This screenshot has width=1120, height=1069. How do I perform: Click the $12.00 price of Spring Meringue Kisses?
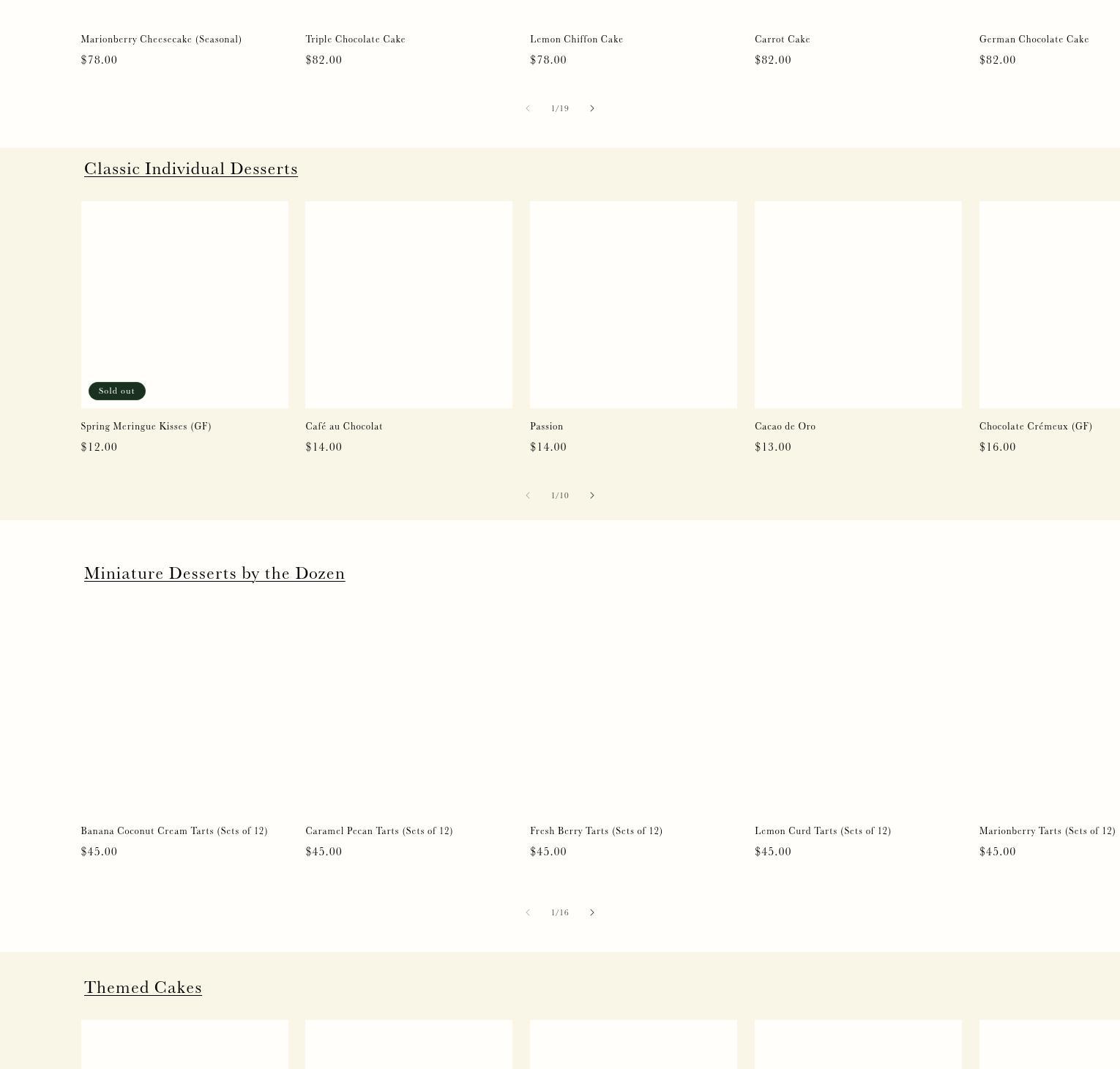(99, 447)
